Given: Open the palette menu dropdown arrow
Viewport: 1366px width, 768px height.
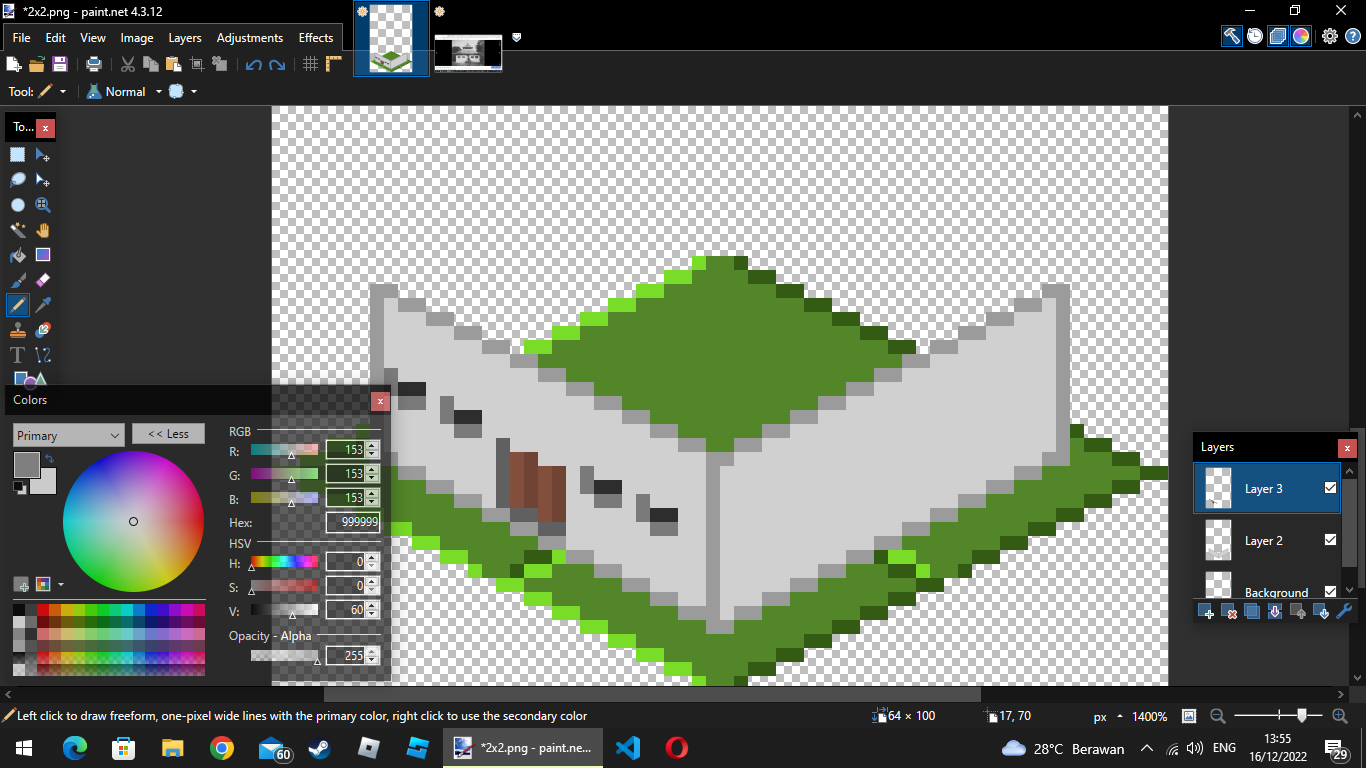Looking at the screenshot, I should (60, 584).
